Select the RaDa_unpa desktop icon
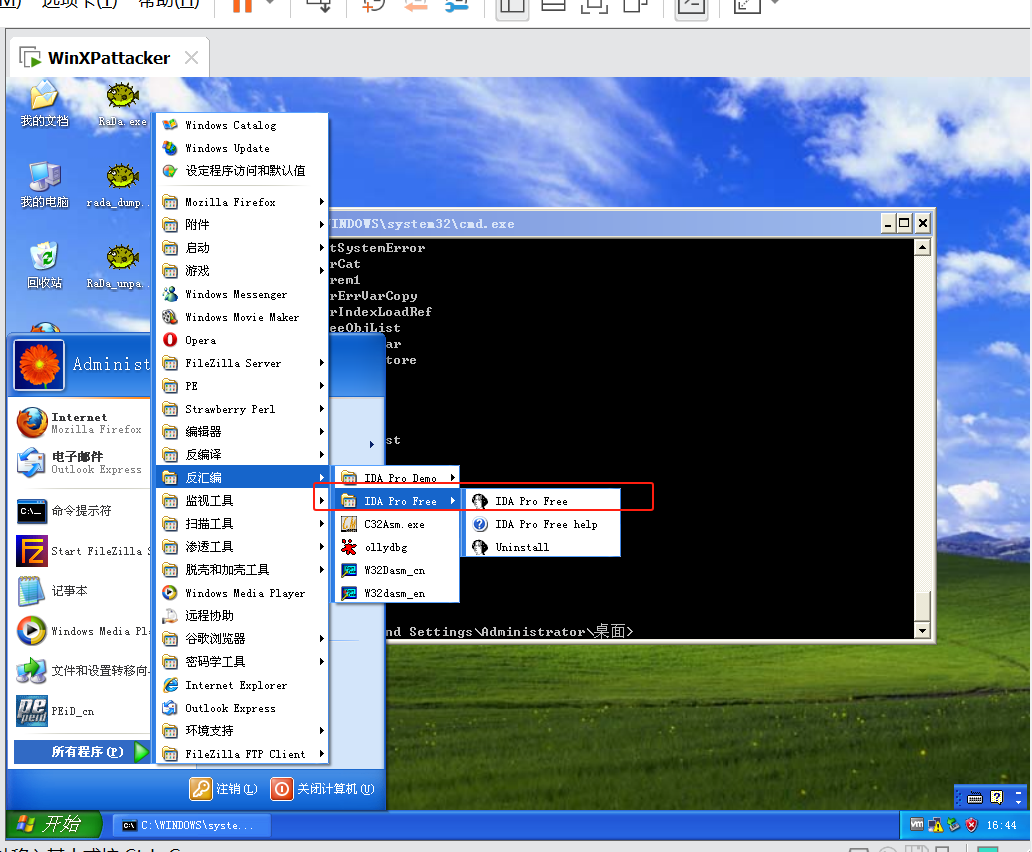 (122, 266)
